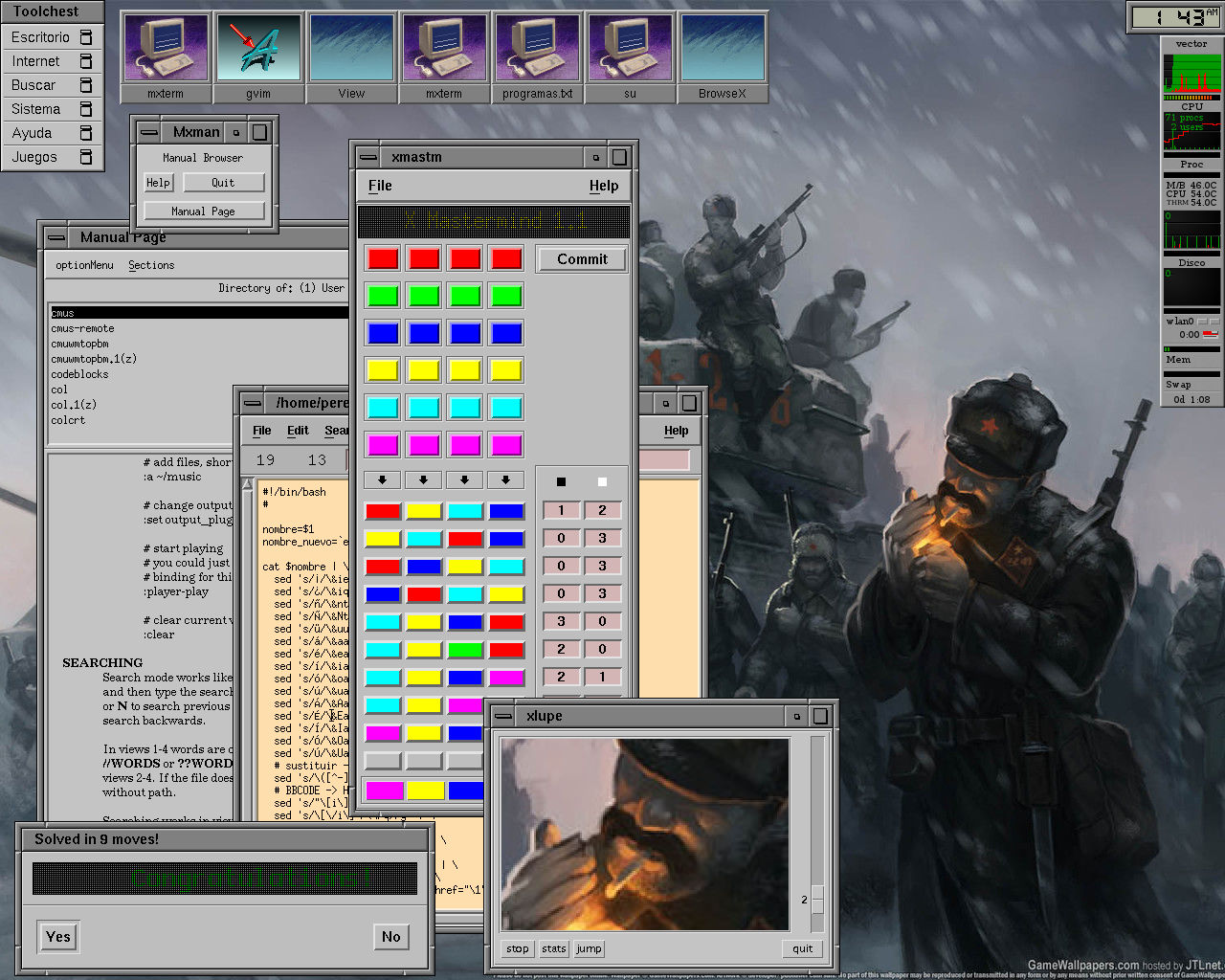Pick the leftmost red palette button in xmastm
The image size is (1225, 980).
point(383,258)
